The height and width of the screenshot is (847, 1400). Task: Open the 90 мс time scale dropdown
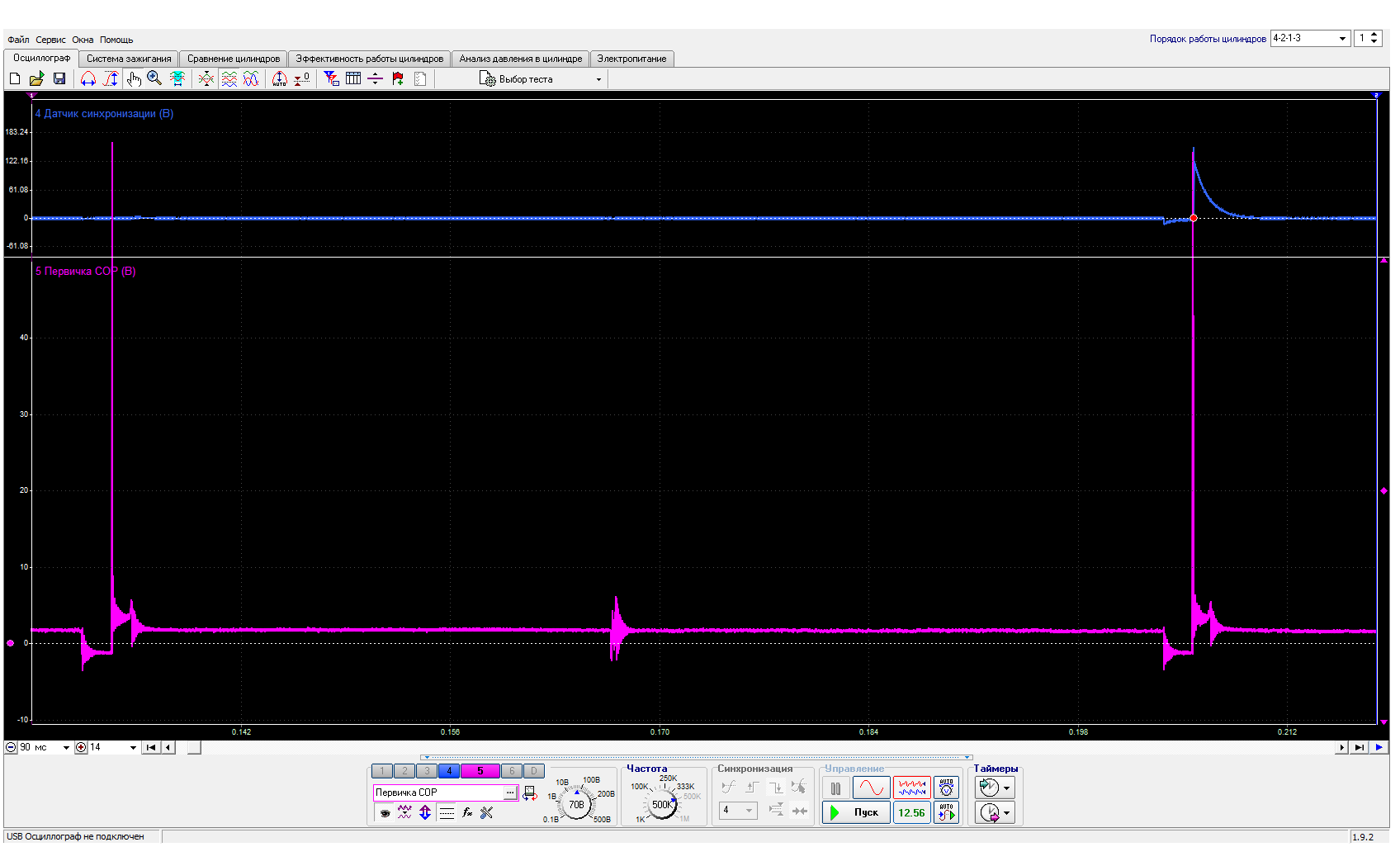point(66,748)
